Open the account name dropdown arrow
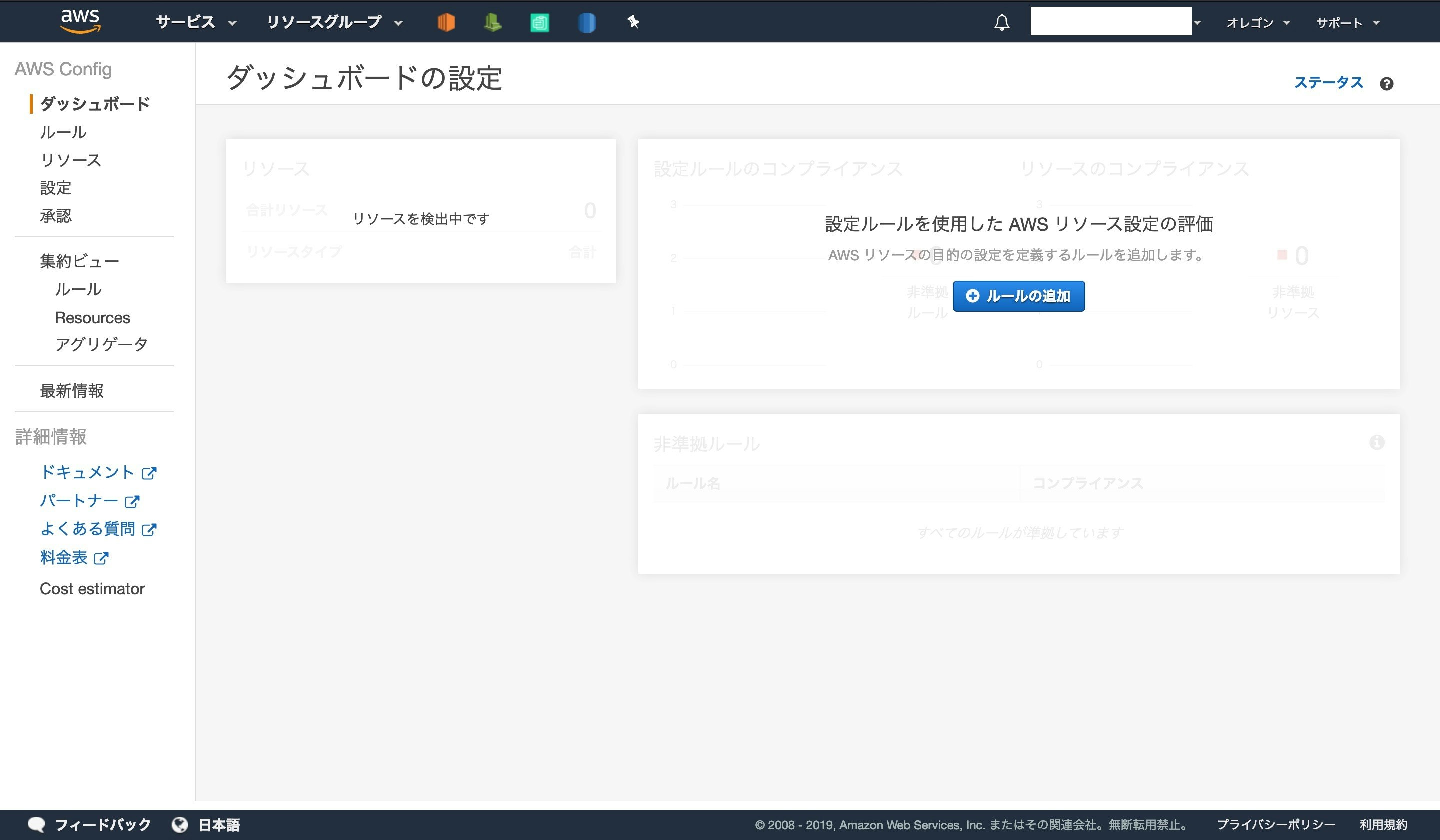The height and width of the screenshot is (840, 1440). pyautogui.click(x=1197, y=23)
